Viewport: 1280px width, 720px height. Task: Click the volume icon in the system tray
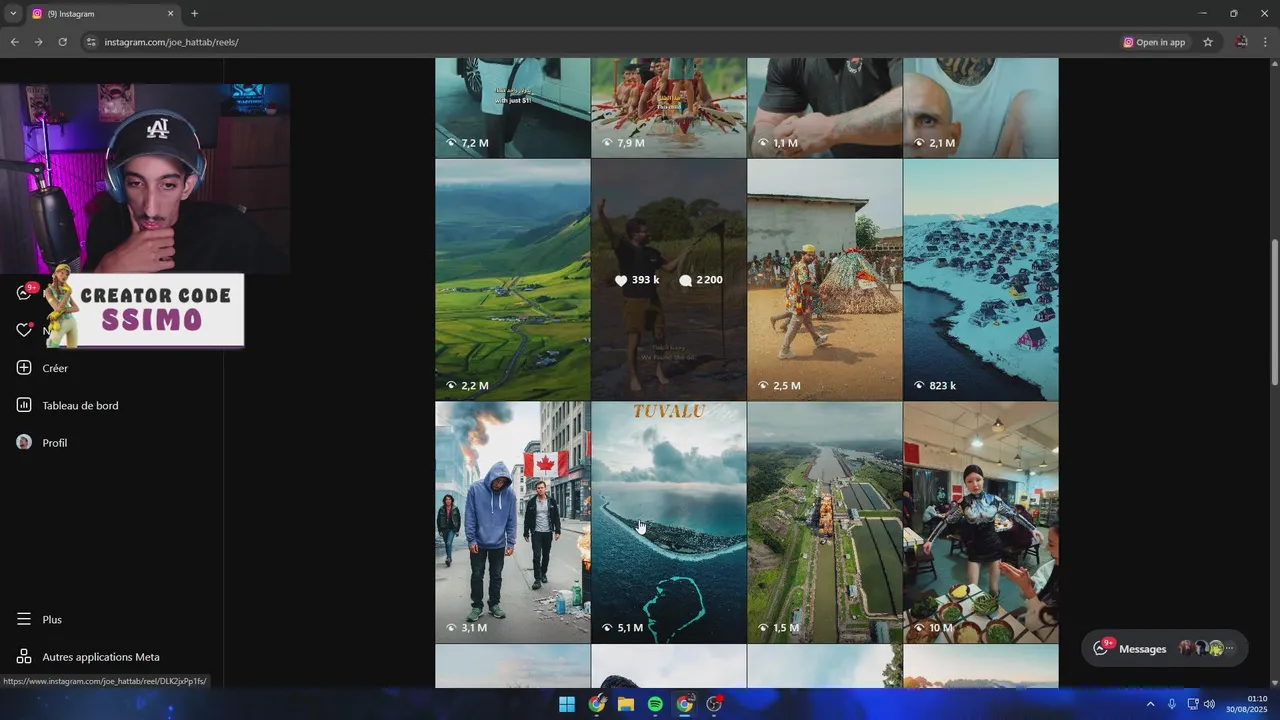1209,704
